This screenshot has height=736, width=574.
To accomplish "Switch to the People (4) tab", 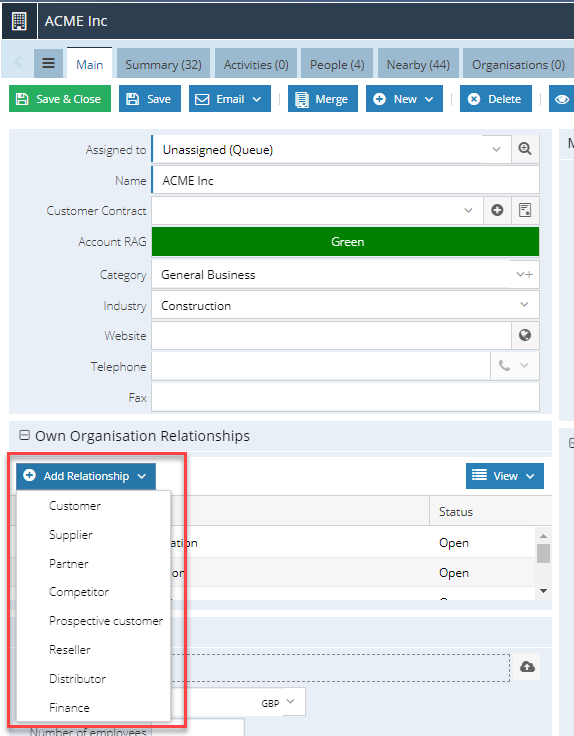I will point(337,63).
